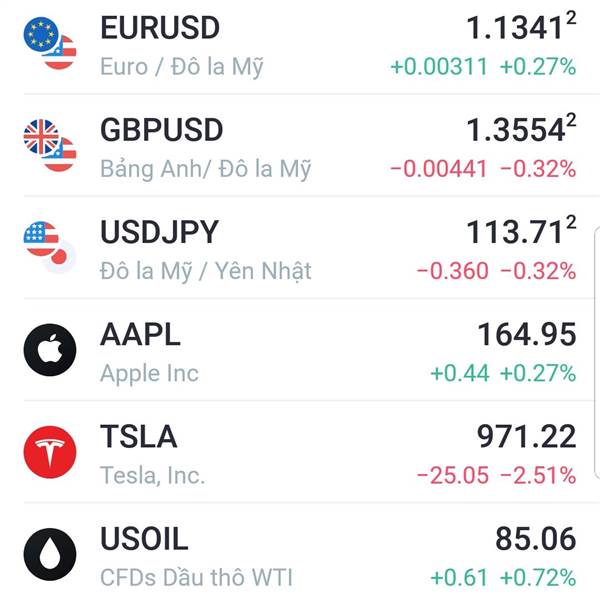Screen dimensions: 600x600
Task: Open the EURUSD symbol name
Action: (160, 28)
